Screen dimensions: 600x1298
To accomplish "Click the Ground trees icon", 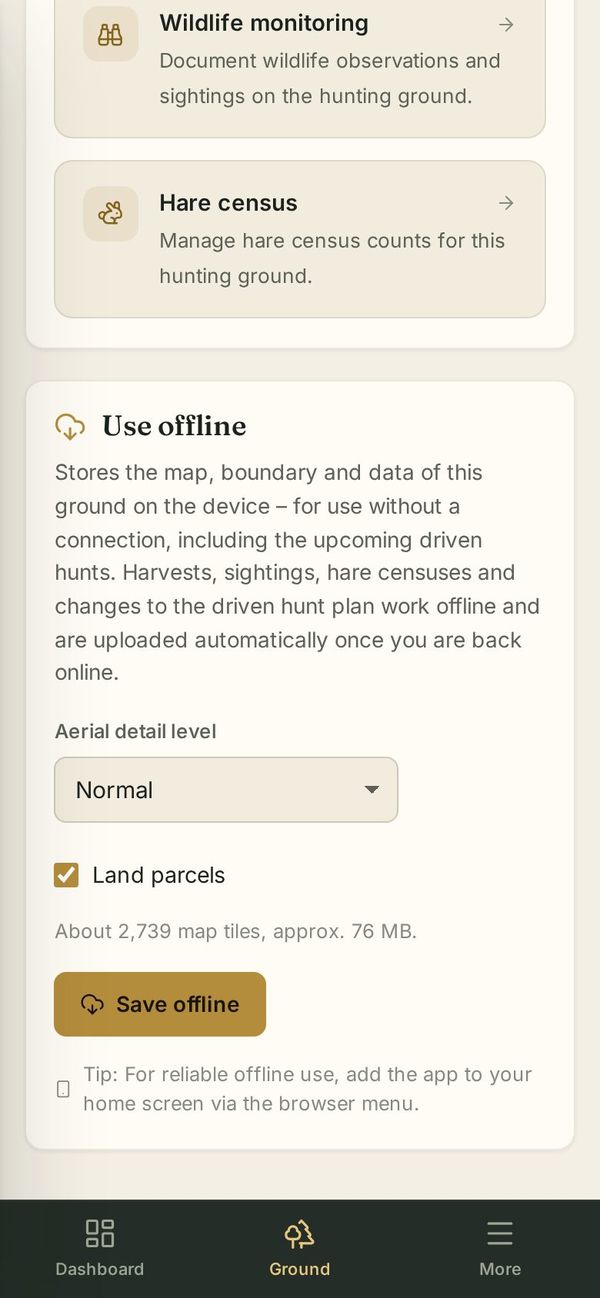I will 299,1234.
